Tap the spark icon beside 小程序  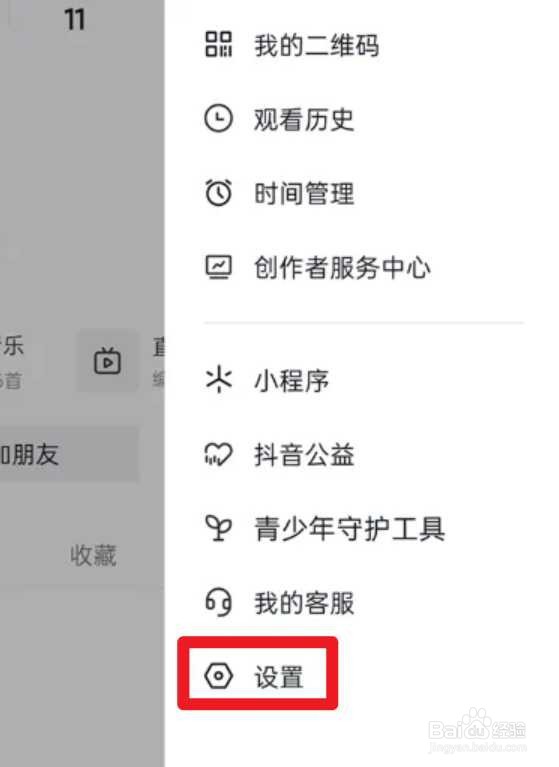tap(218, 380)
